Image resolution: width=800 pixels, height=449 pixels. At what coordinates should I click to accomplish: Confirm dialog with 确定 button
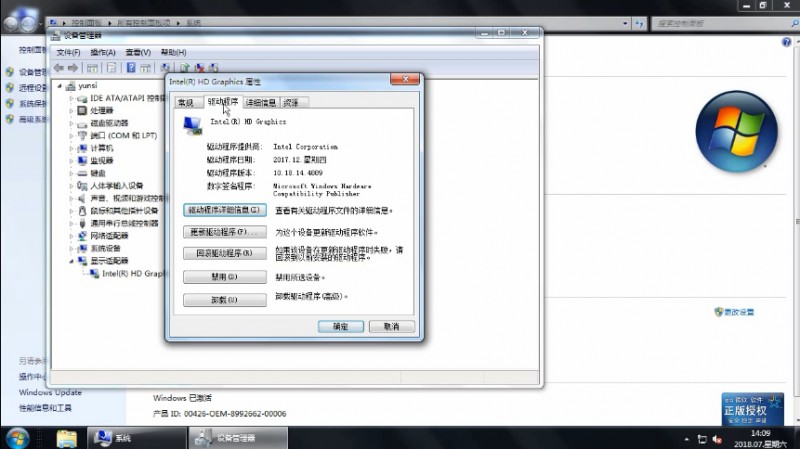(x=341, y=327)
